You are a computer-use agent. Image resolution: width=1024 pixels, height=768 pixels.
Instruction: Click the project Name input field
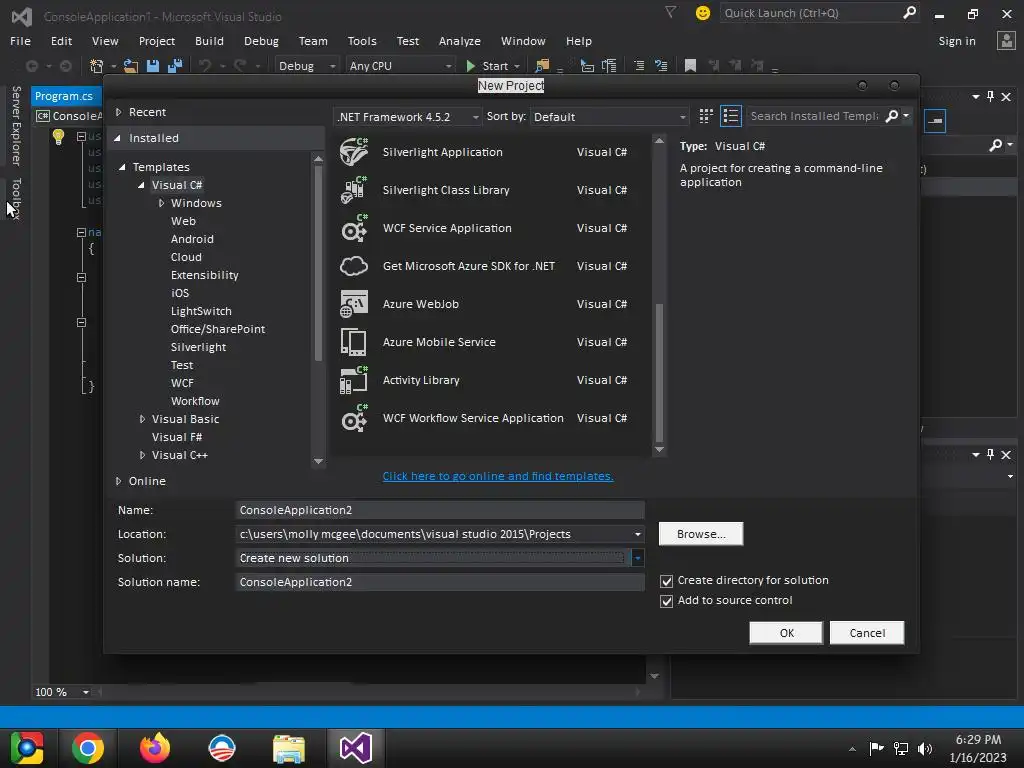(x=440, y=510)
